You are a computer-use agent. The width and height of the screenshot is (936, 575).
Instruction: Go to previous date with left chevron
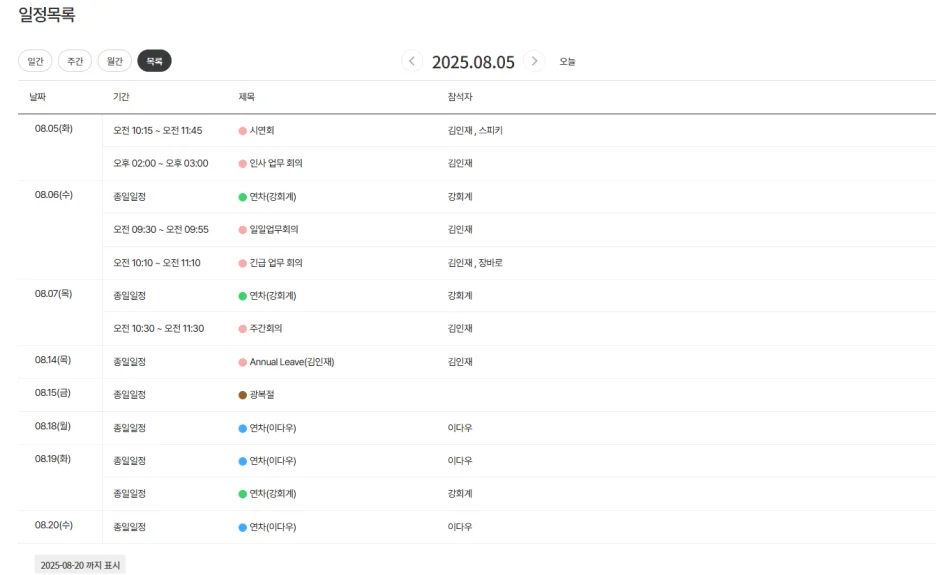pos(412,61)
